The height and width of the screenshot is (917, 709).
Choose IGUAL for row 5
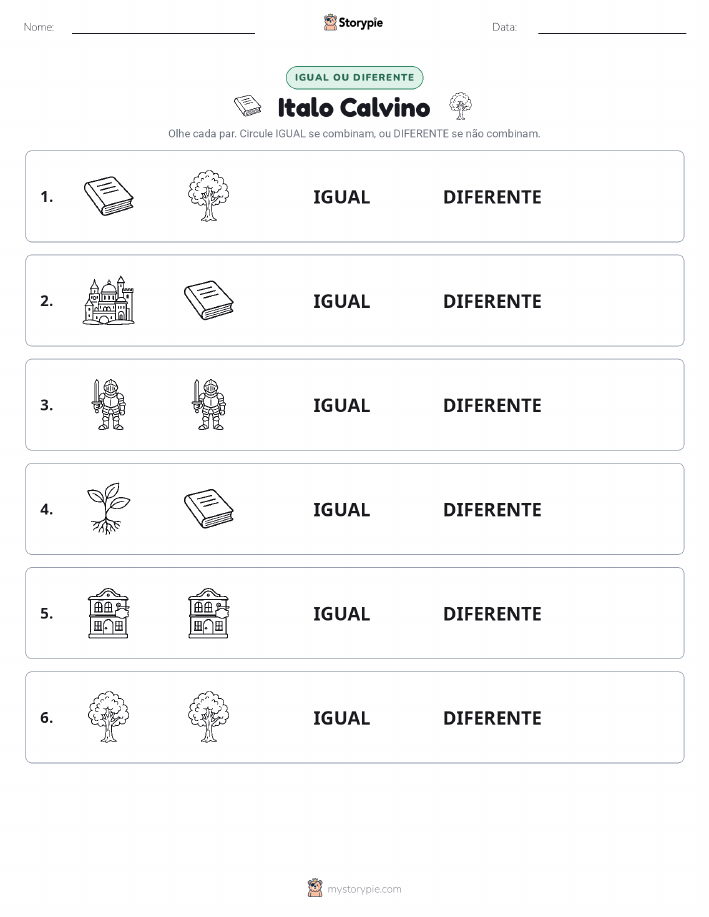click(342, 613)
